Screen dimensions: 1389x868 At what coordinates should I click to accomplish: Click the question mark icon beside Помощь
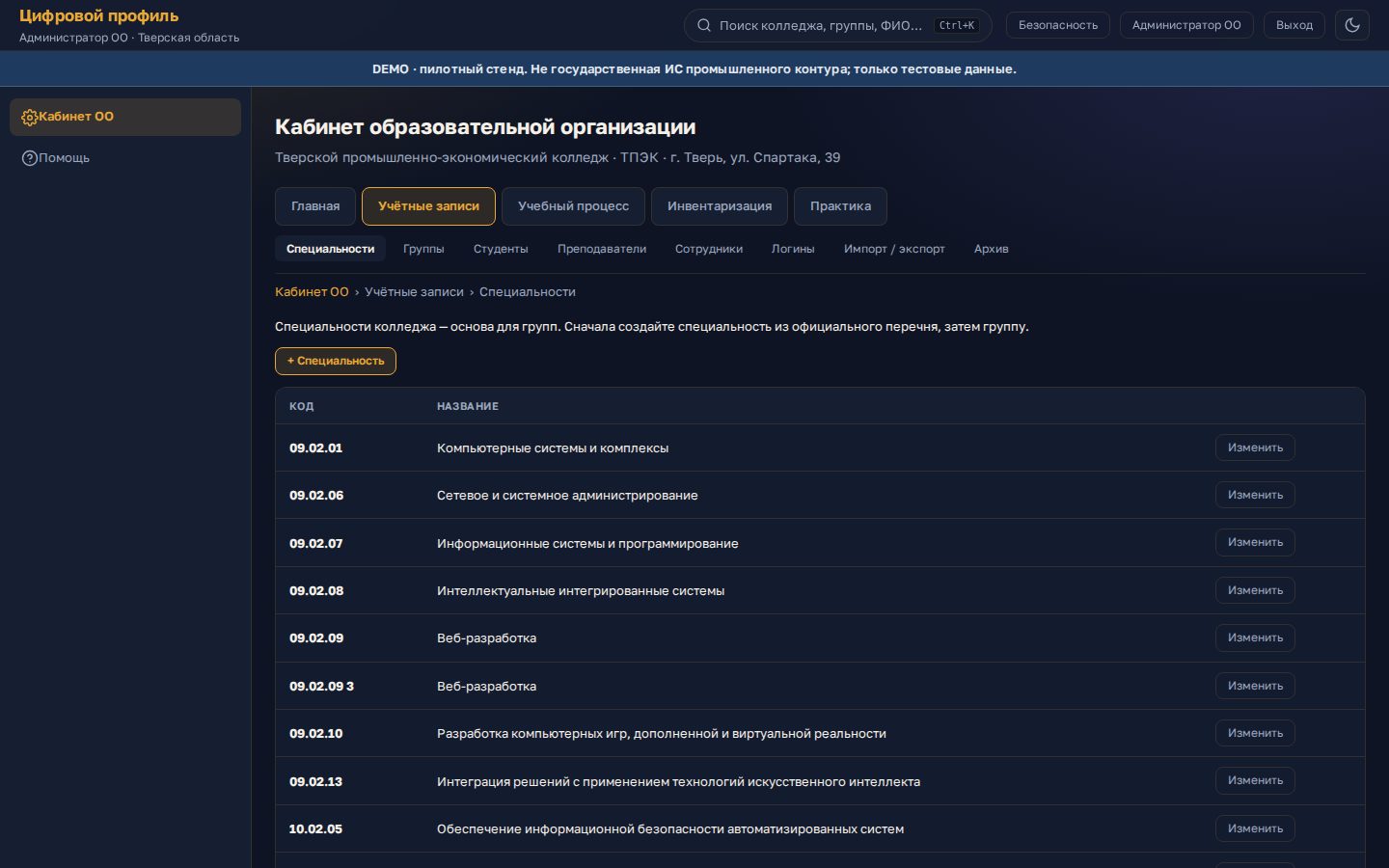[x=29, y=158]
